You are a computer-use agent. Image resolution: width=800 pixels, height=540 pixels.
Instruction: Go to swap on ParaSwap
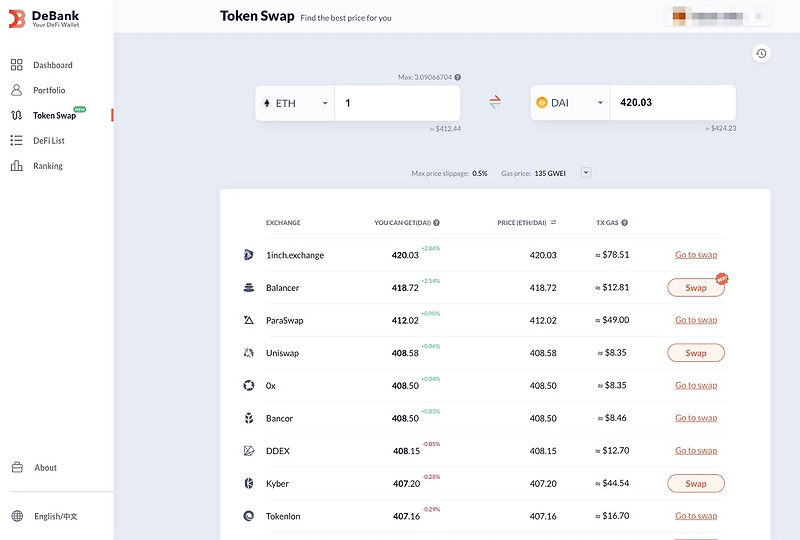(696, 320)
